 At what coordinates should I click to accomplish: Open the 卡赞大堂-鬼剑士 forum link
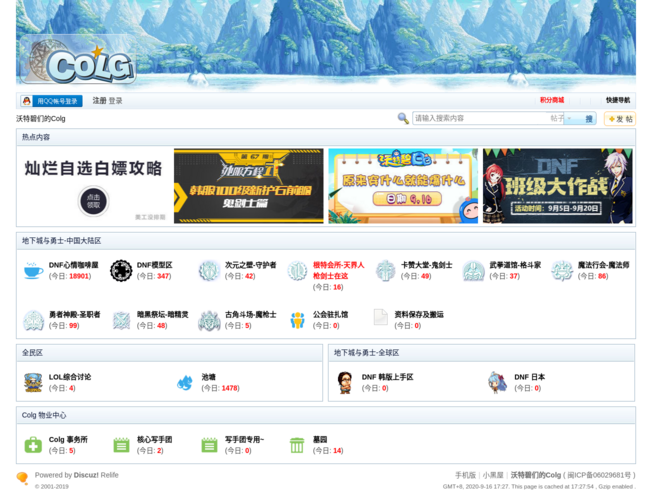426,265
